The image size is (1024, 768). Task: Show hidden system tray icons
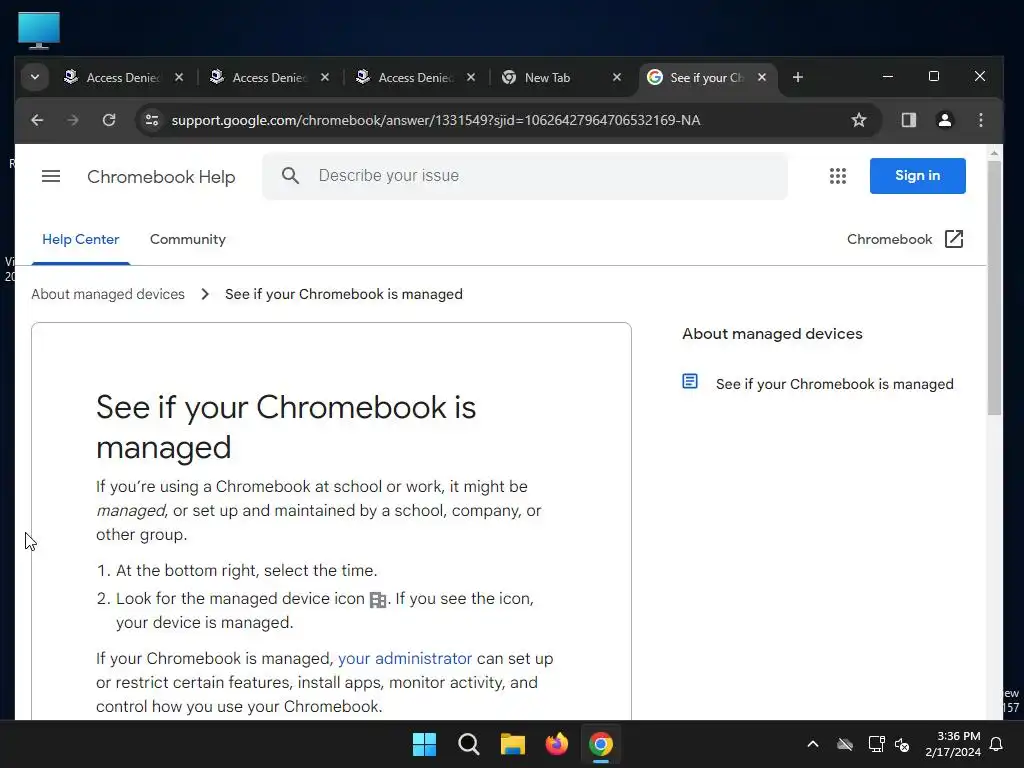point(813,744)
